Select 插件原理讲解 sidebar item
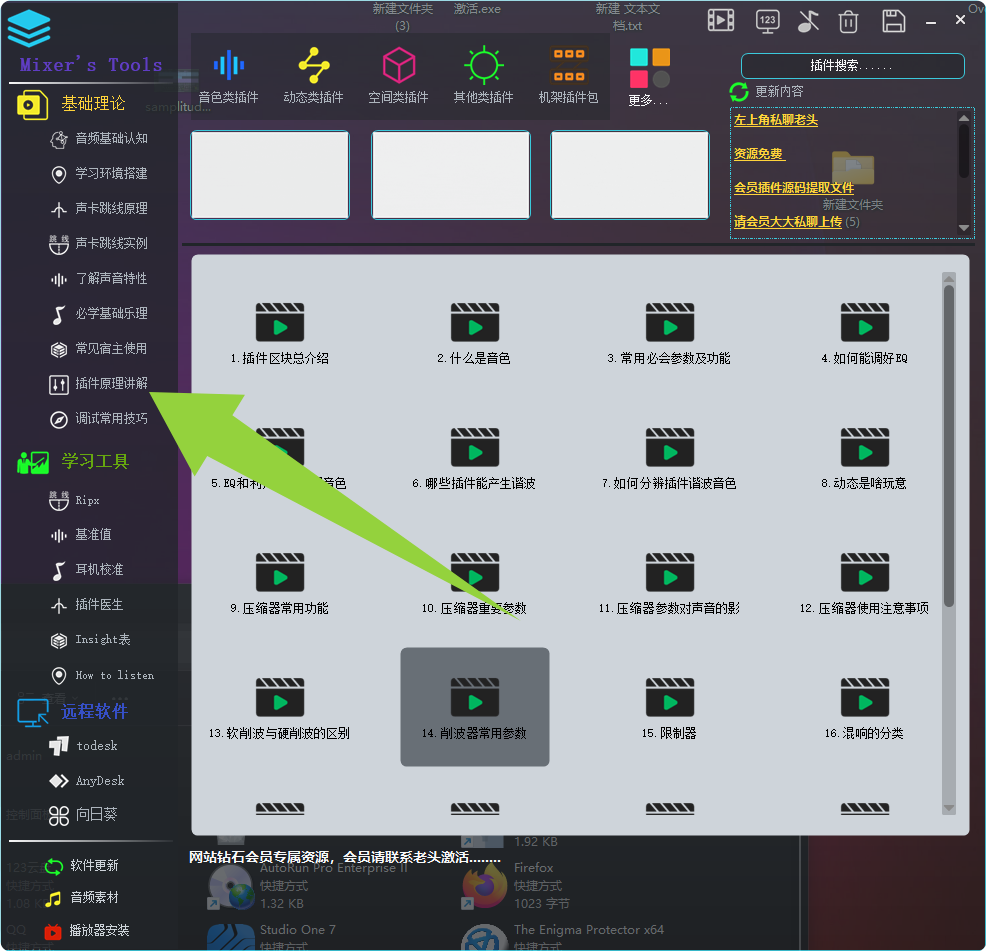 [x=99, y=384]
